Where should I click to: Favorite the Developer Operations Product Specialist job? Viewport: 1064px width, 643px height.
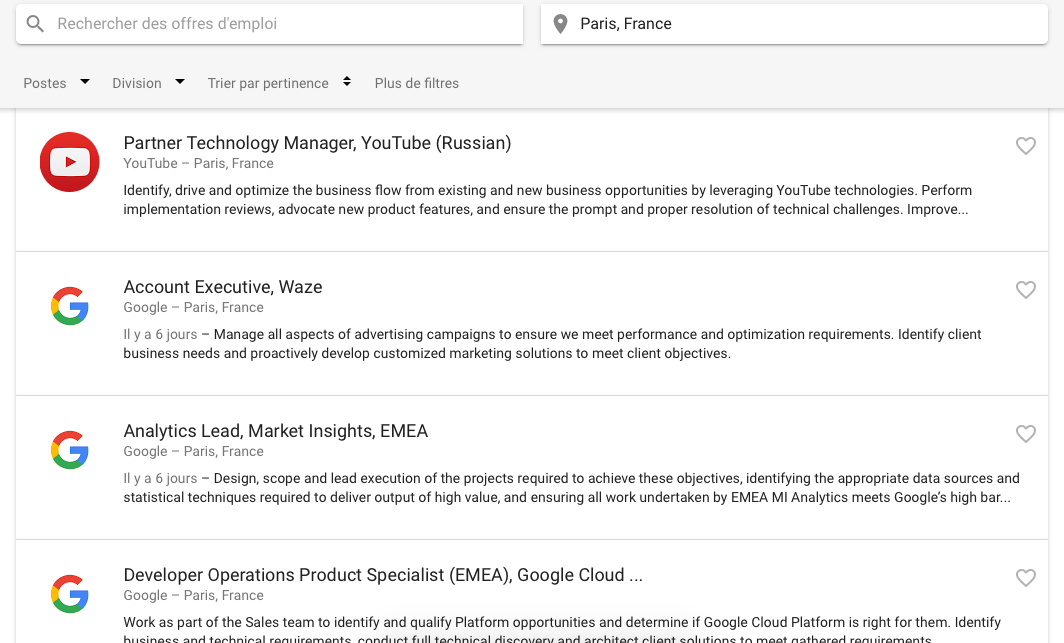pyautogui.click(x=1026, y=578)
